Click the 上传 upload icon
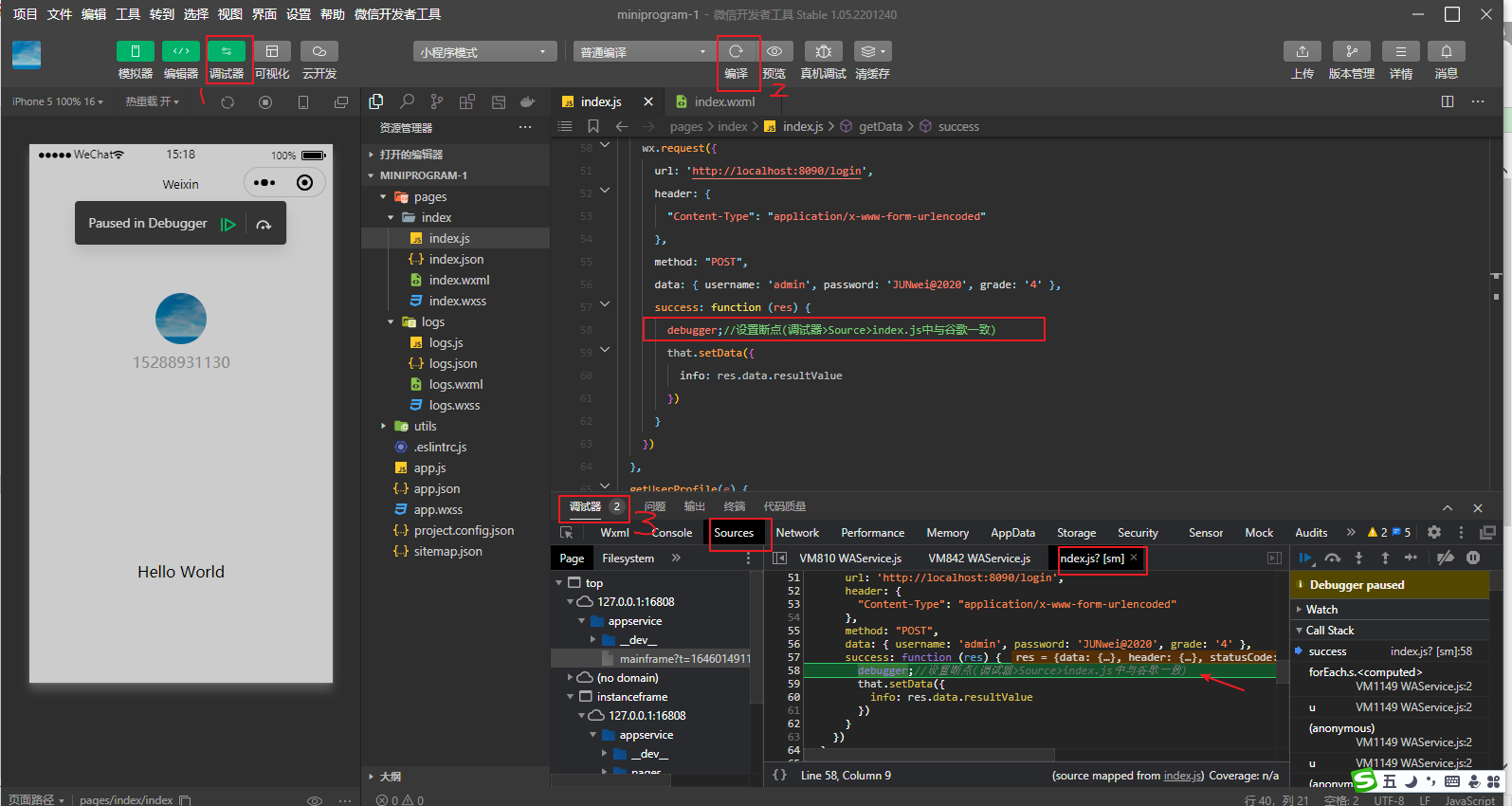The width and height of the screenshot is (1512, 806). (1303, 51)
